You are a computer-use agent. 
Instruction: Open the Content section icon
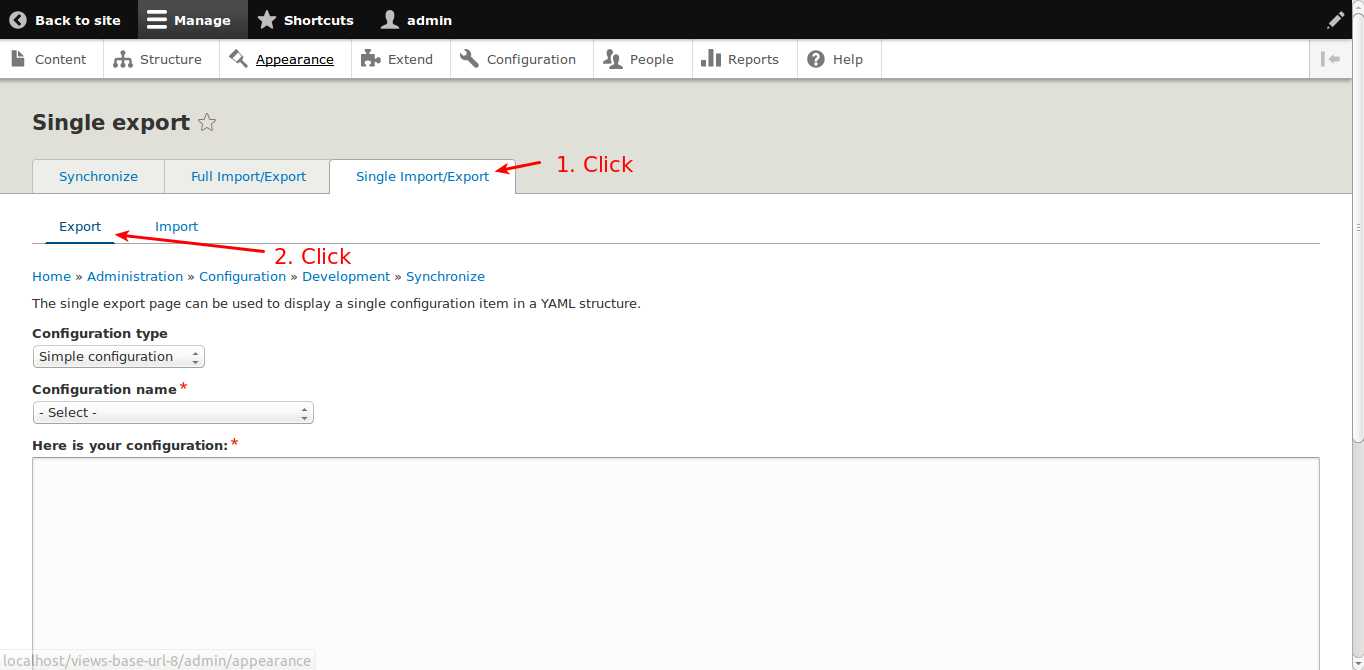click(18, 58)
